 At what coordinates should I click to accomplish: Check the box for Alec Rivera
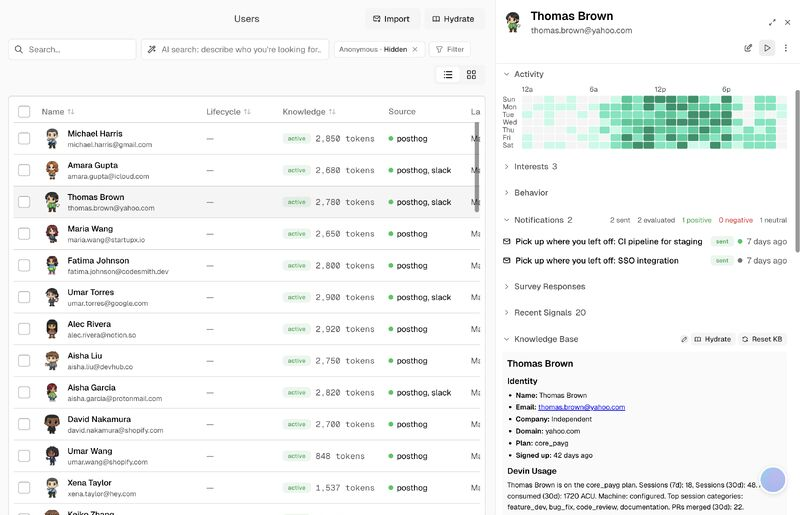coord(24,329)
